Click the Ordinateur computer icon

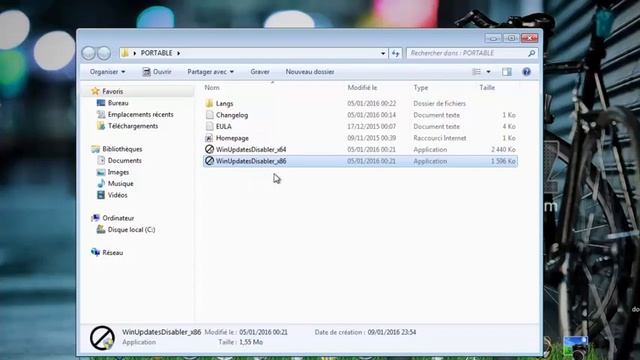point(96,218)
